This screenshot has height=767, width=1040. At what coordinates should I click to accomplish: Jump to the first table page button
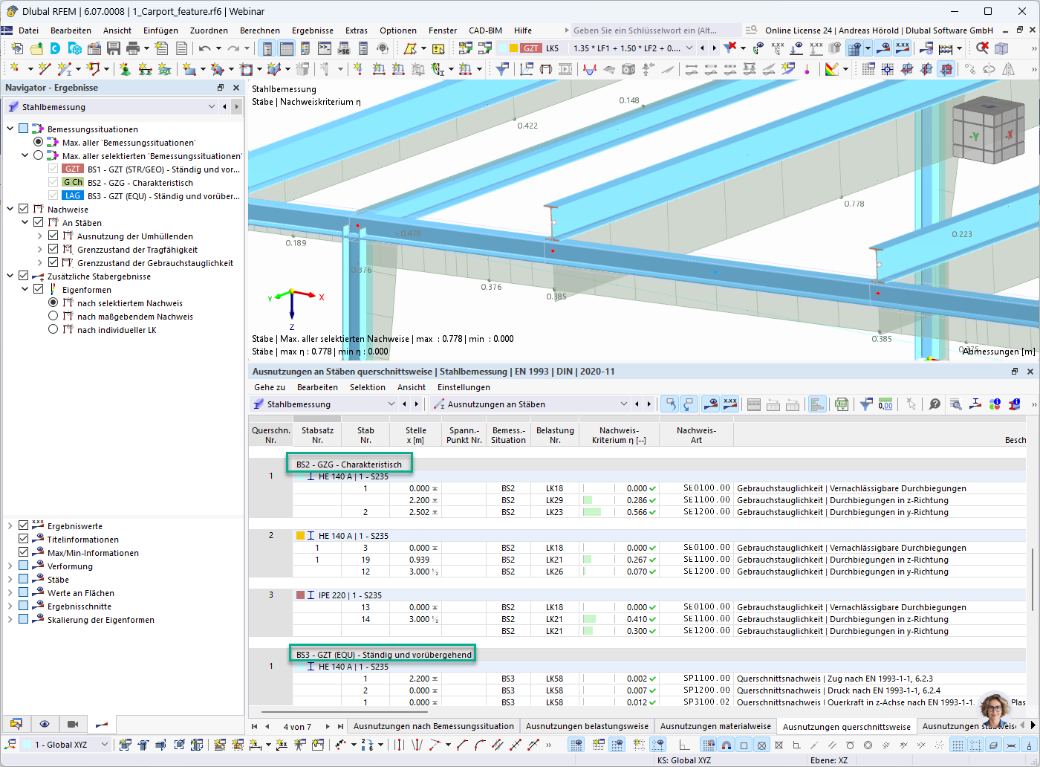pyautogui.click(x=255, y=727)
